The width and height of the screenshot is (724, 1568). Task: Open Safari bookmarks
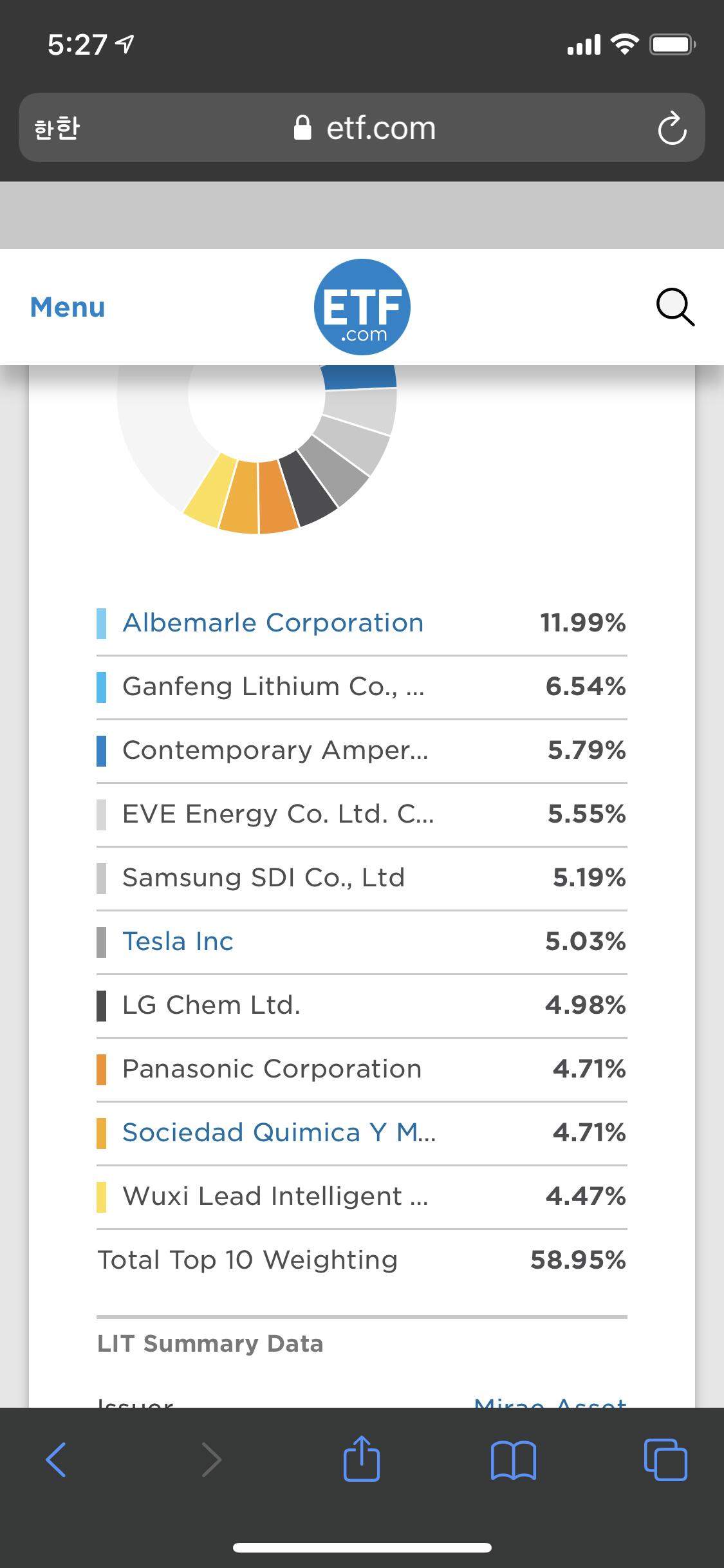pos(513,1459)
